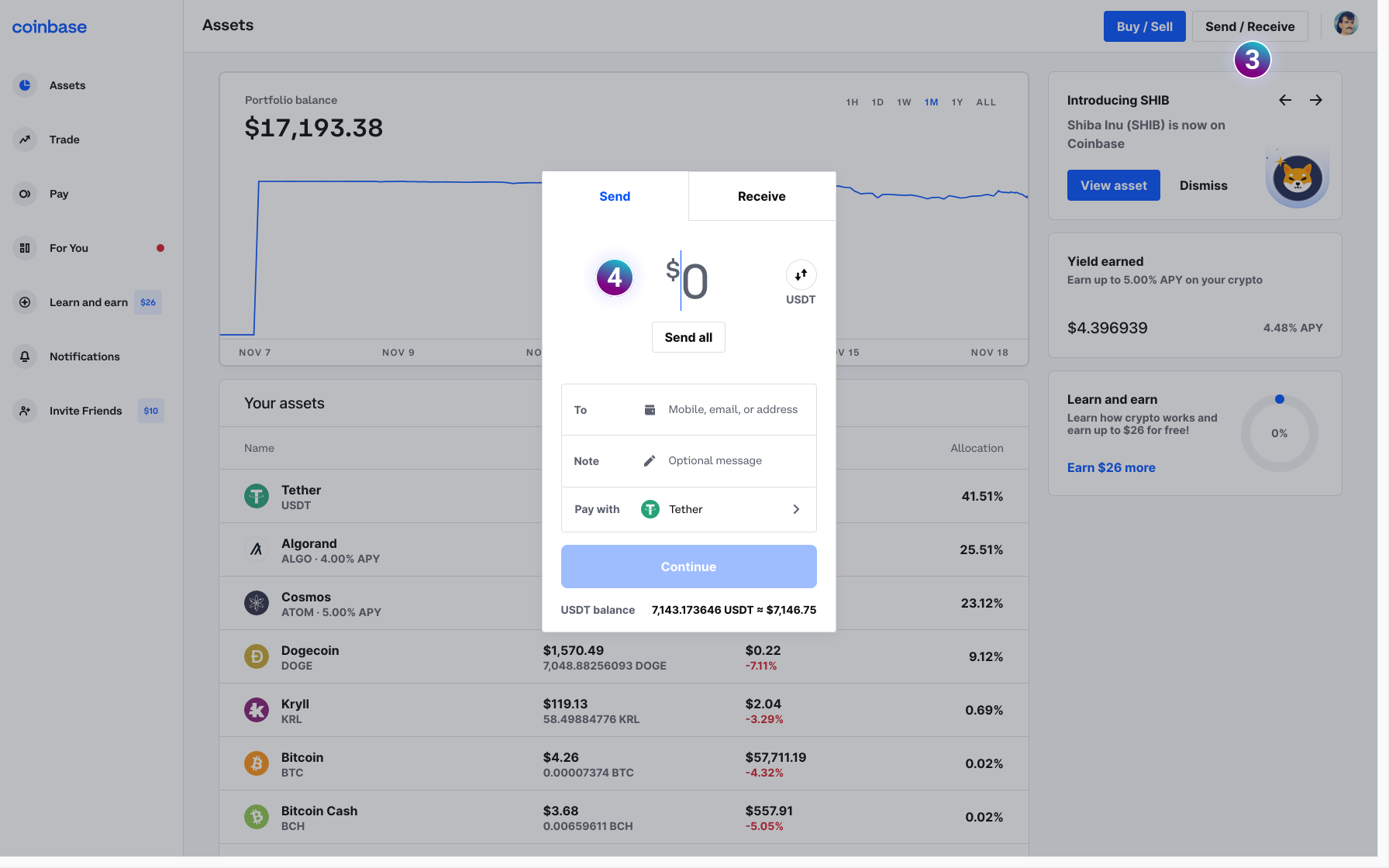
Task: Click the Mobile, email, or address field
Action: (732, 409)
